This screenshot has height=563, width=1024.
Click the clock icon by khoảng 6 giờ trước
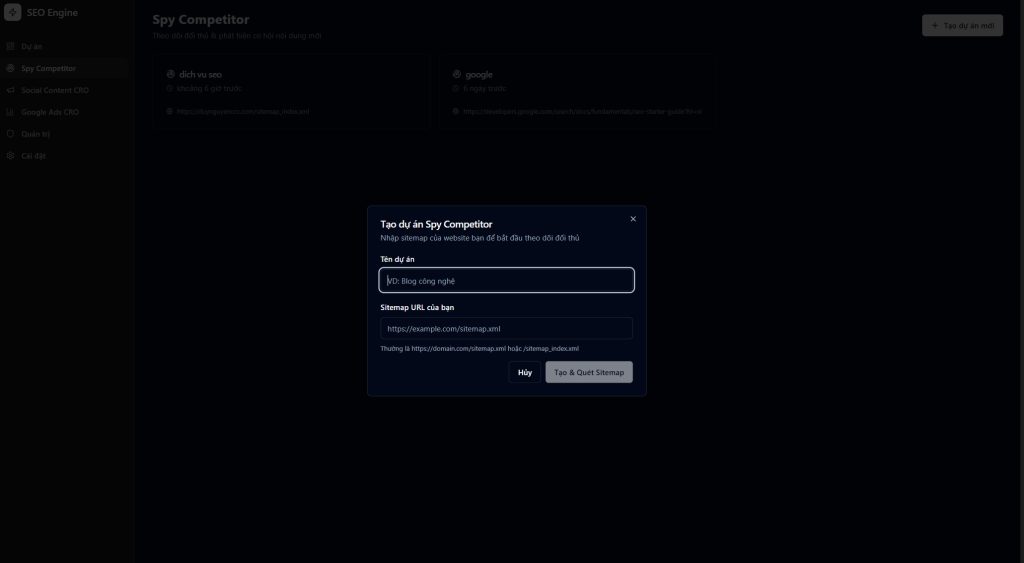click(170, 88)
